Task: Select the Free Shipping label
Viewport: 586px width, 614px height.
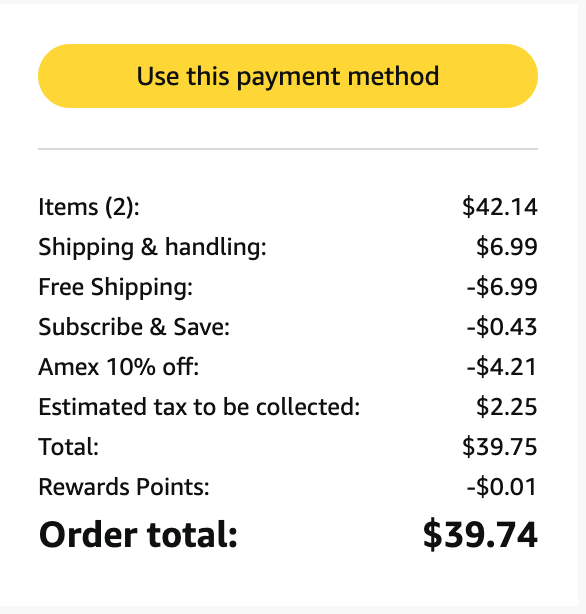Action: pos(116,287)
